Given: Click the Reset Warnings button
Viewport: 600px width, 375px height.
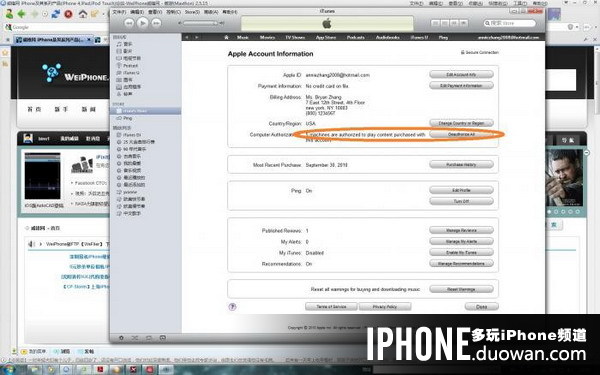Looking at the screenshot, I should coord(461,289).
